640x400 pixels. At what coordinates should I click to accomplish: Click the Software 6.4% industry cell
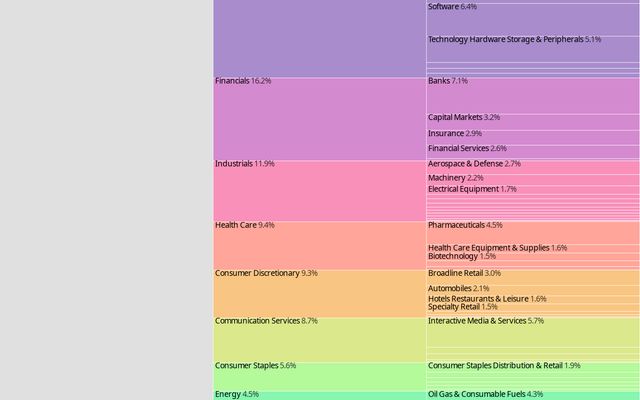[532, 16]
